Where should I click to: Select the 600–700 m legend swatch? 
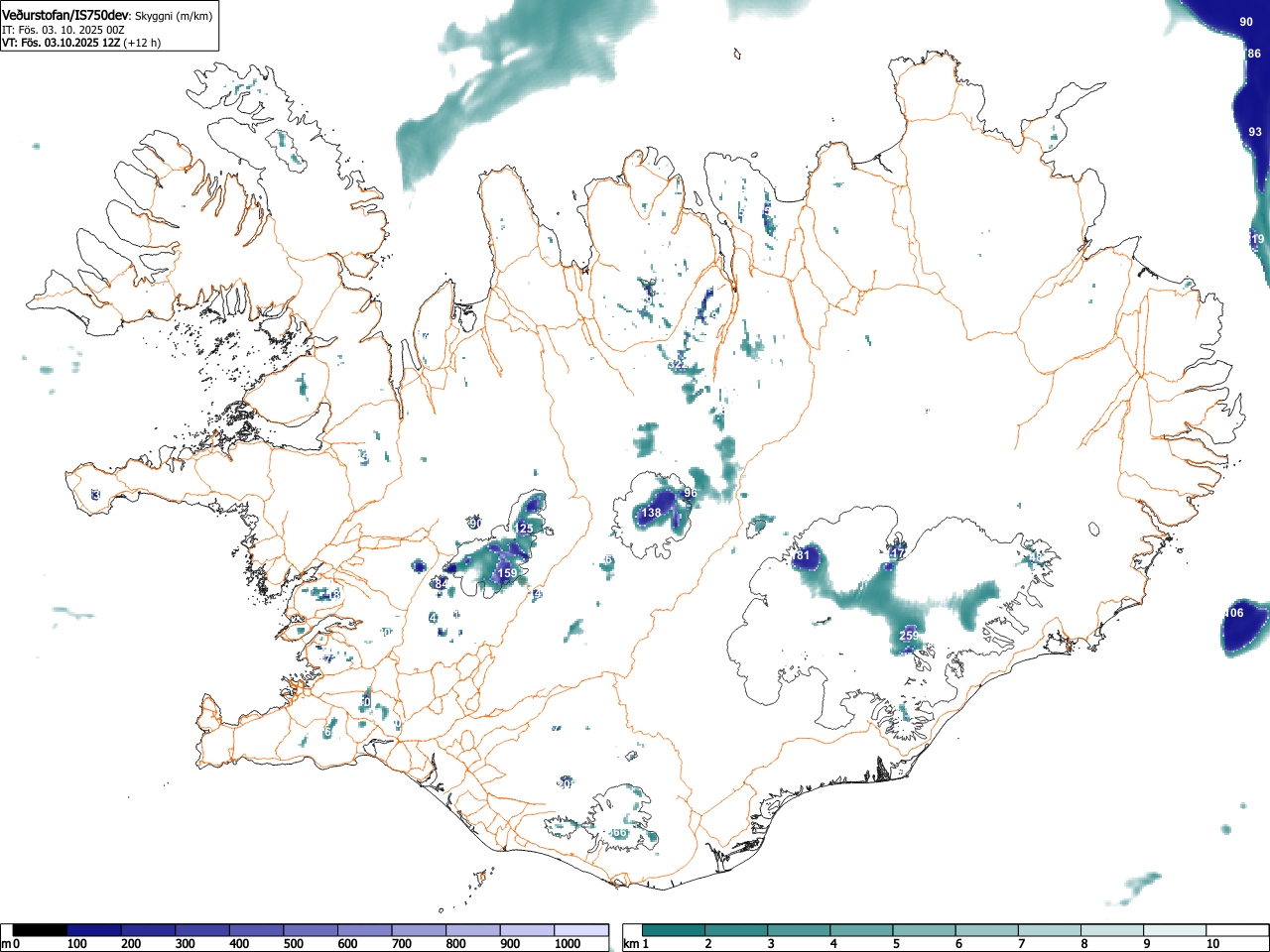pos(365,930)
